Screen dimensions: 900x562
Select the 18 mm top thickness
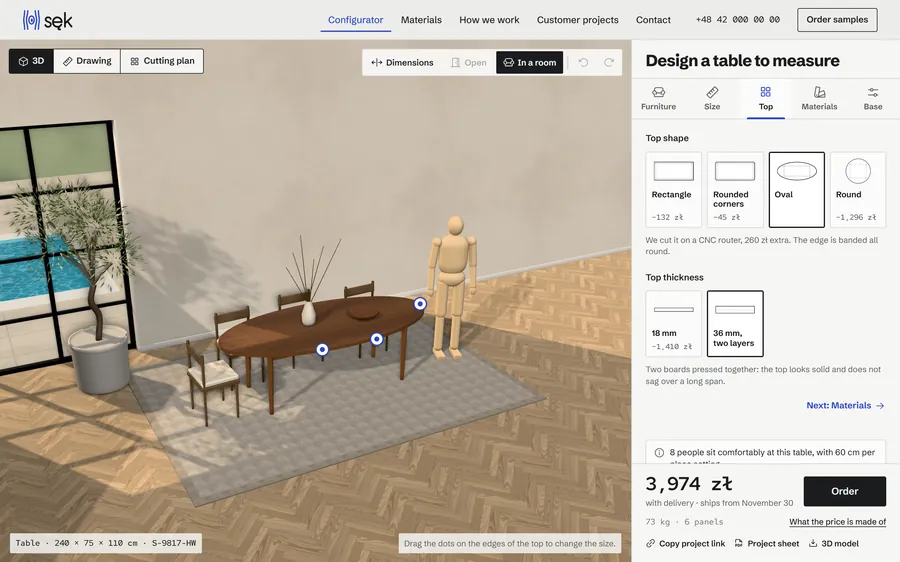[673, 323]
